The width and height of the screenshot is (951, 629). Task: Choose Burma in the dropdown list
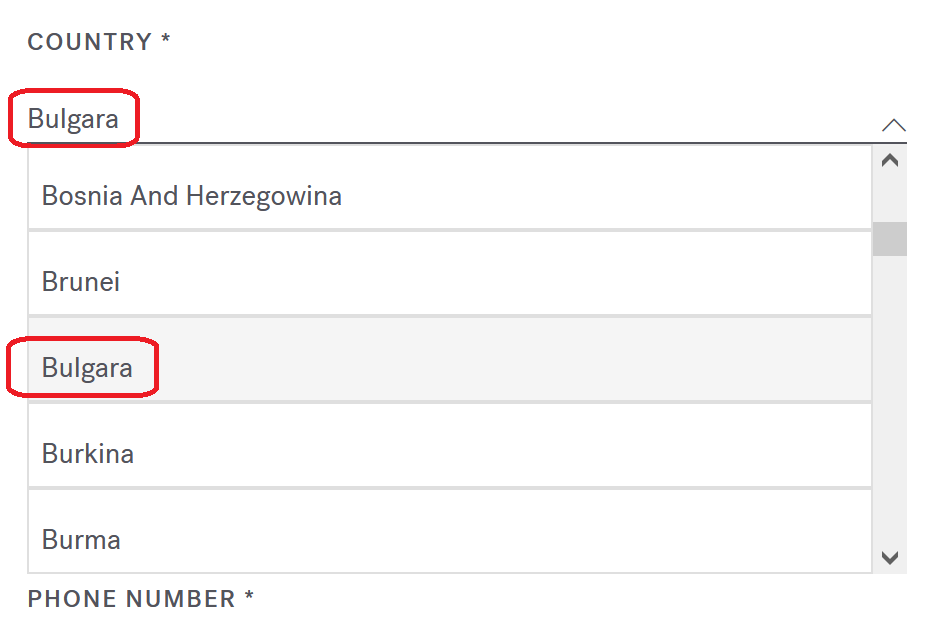81,539
